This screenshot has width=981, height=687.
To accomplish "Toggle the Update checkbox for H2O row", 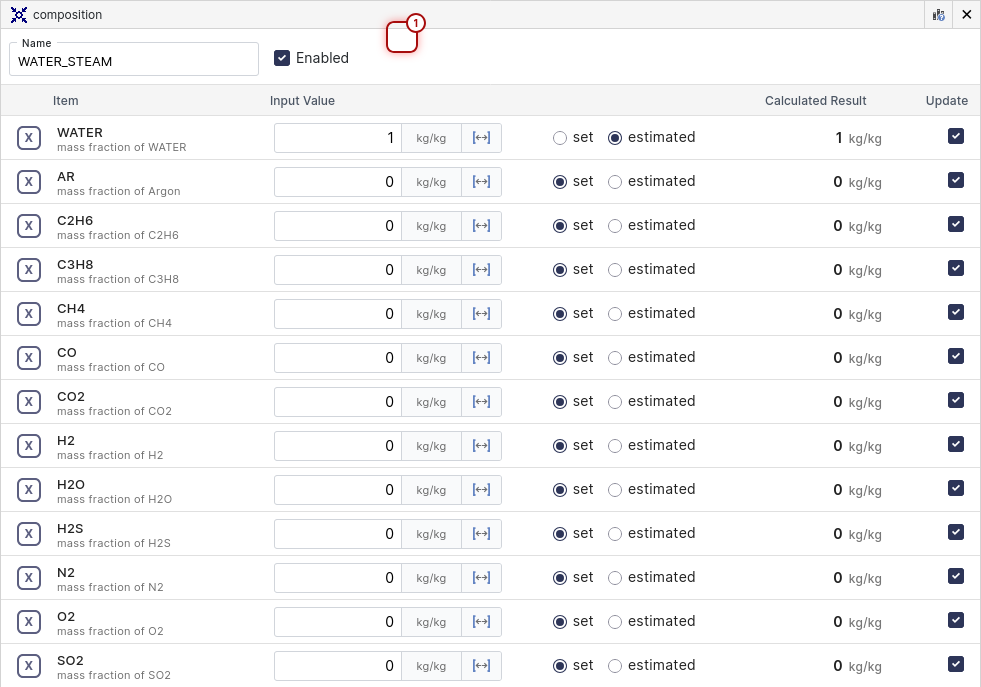I will [956, 488].
